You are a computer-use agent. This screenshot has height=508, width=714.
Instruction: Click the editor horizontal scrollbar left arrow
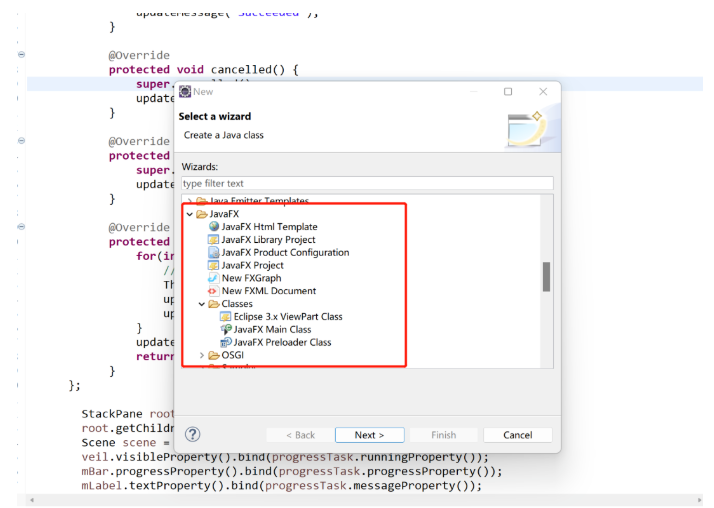point(31,500)
